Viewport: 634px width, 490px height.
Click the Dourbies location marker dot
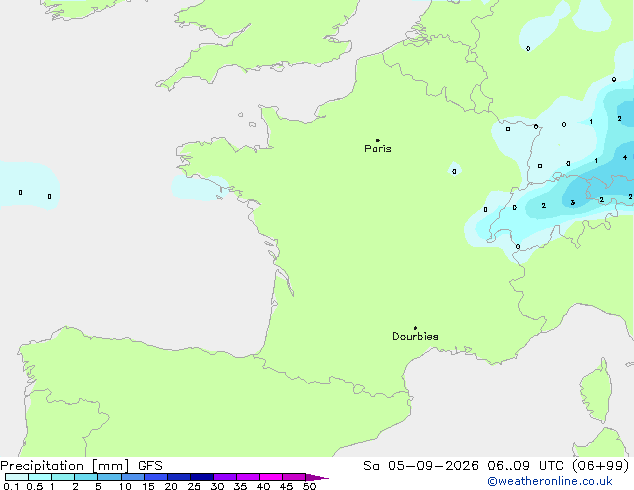point(415,328)
